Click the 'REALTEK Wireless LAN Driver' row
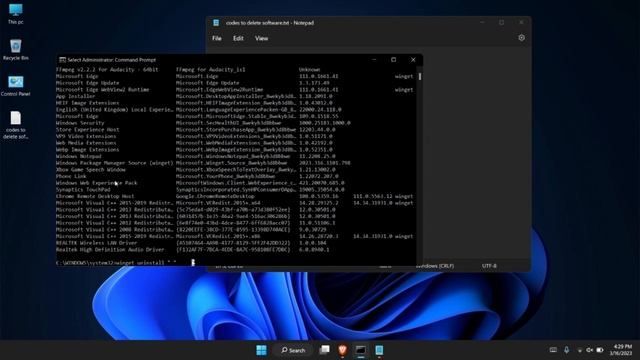 (234, 243)
